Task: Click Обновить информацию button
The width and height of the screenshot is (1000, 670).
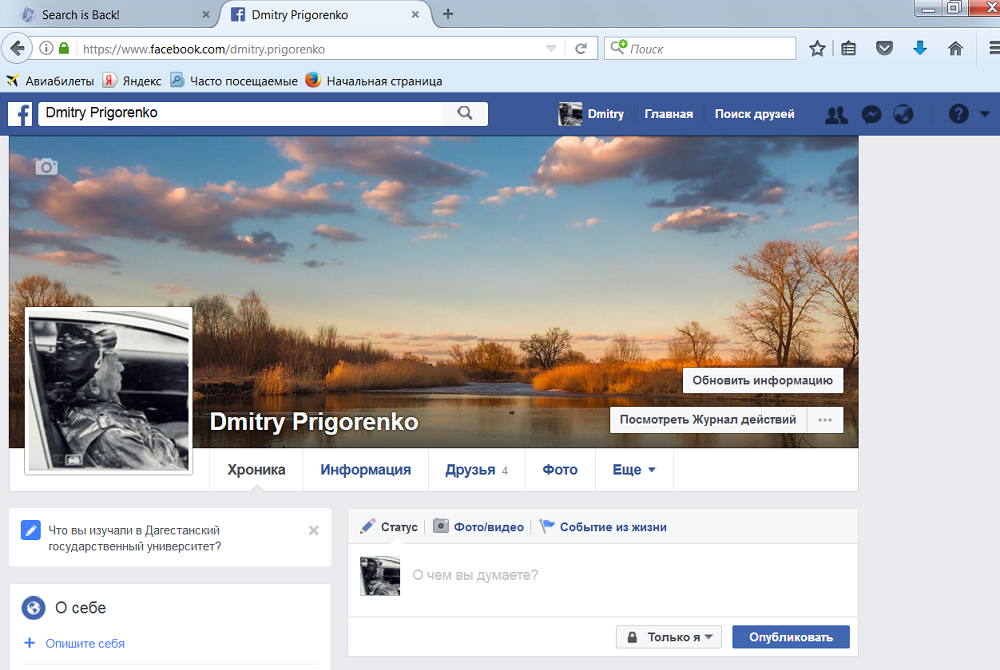Action: coord(762,381)
